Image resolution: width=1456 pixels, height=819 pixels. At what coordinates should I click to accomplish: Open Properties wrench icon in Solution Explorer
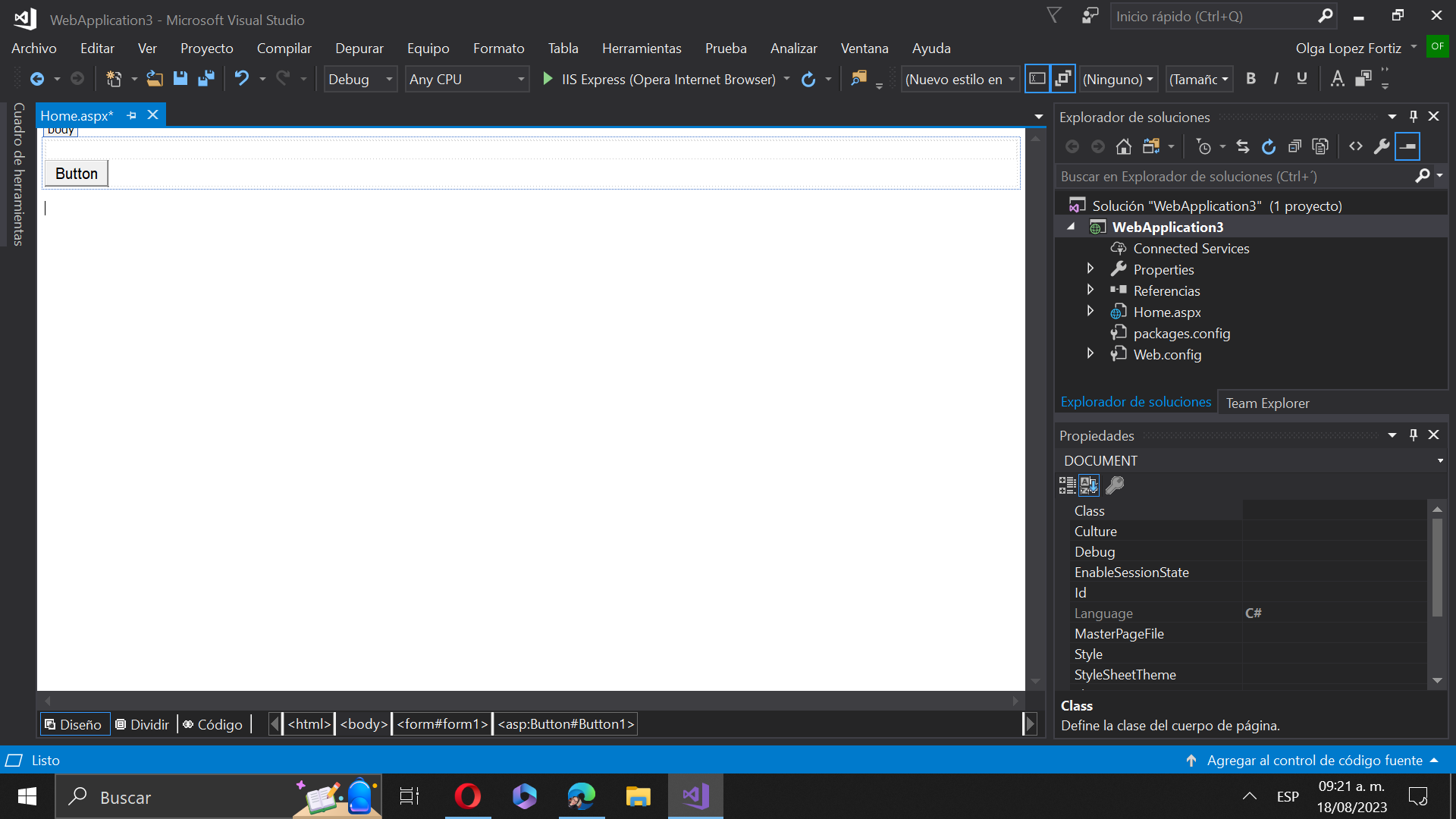pos(1382,147)
